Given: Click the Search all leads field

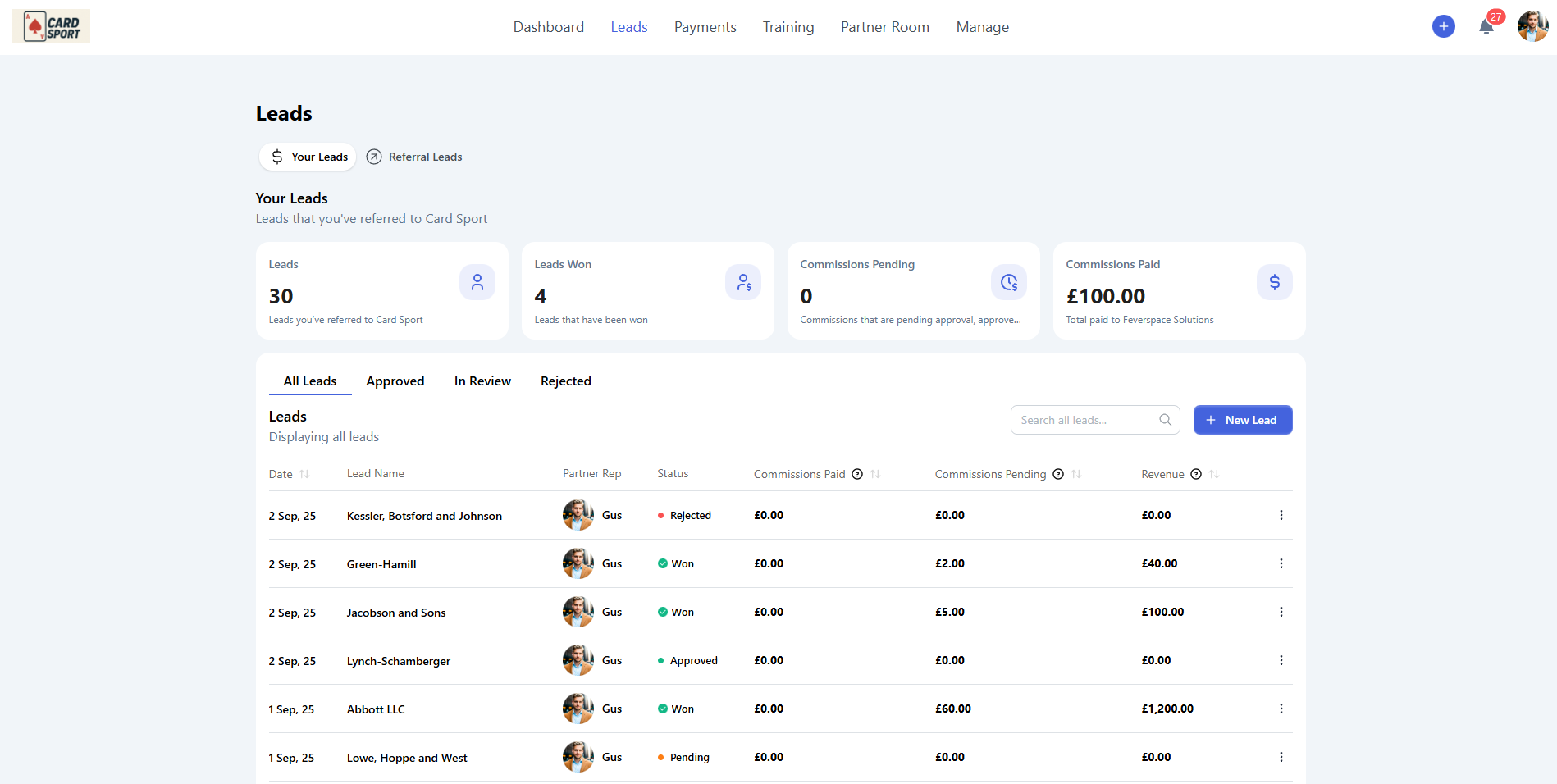Looking at the screenshot, I should point(1084,420).
